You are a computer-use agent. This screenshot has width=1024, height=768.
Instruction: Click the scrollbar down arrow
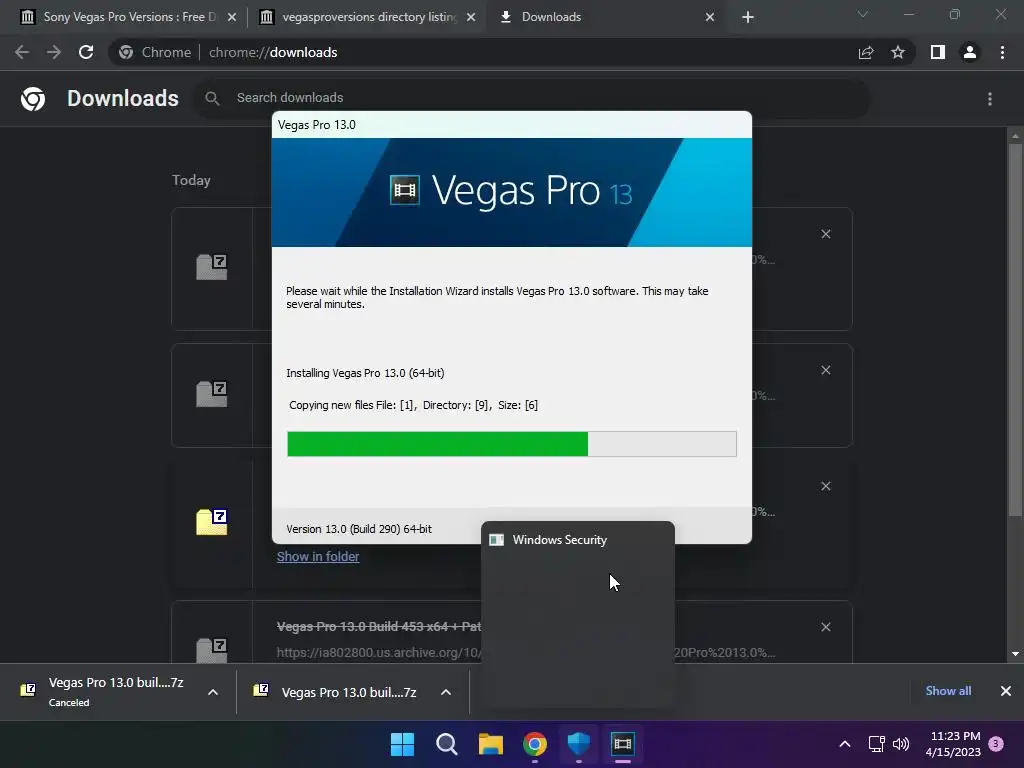(1015, 654)
